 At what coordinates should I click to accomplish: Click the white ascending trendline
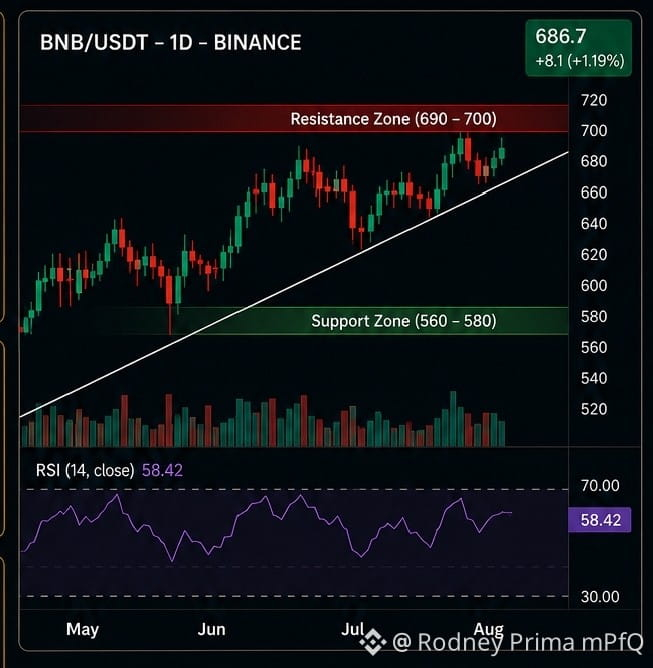(294, 284)
